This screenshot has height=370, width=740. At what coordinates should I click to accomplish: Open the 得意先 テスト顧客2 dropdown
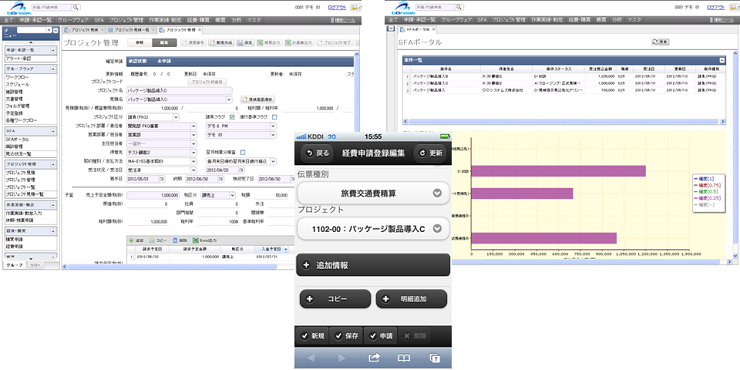pyautogui.click(x=193, y=152)
